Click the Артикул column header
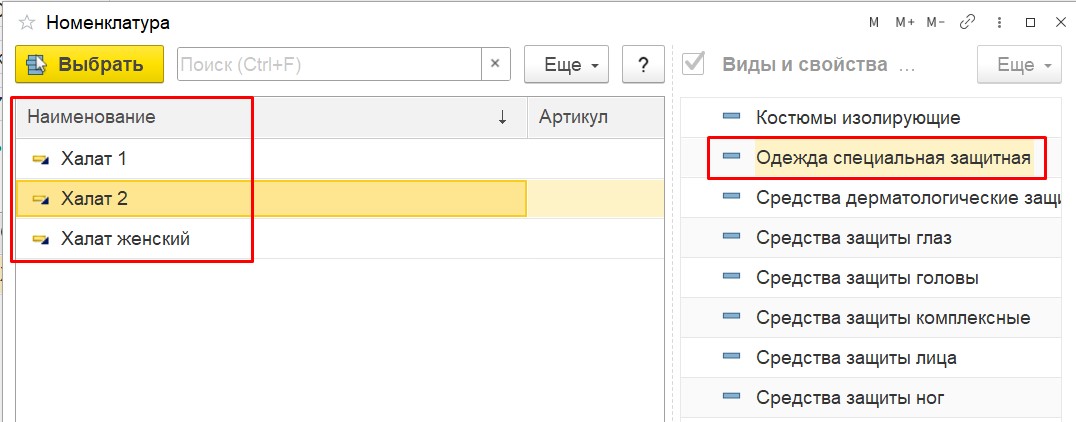The height and width of the screenshot is (422, 1076). coord(574,117)
